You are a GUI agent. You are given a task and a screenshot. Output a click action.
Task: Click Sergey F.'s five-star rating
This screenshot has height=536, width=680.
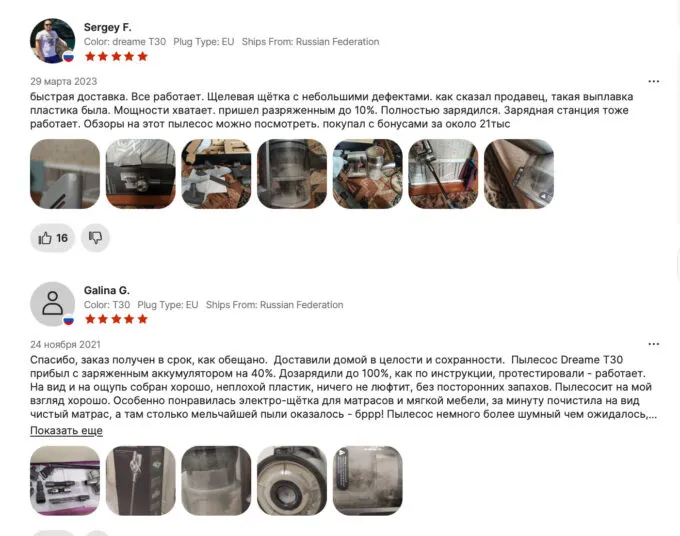click(x=116, y=56)
